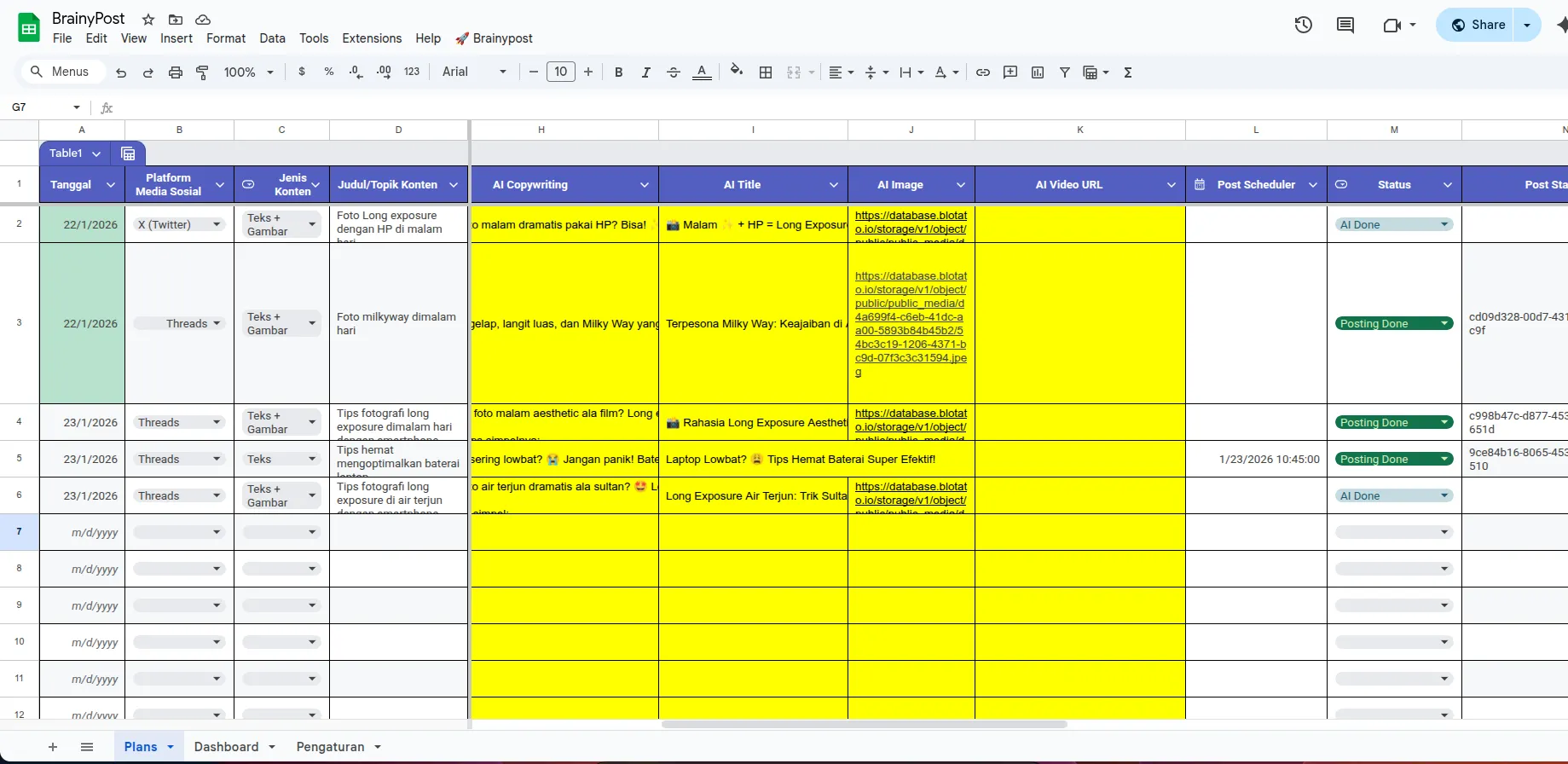Viewport: 1568px width, 764px height.
Task: Open the File menu
Action: click(x=62, y=38)
